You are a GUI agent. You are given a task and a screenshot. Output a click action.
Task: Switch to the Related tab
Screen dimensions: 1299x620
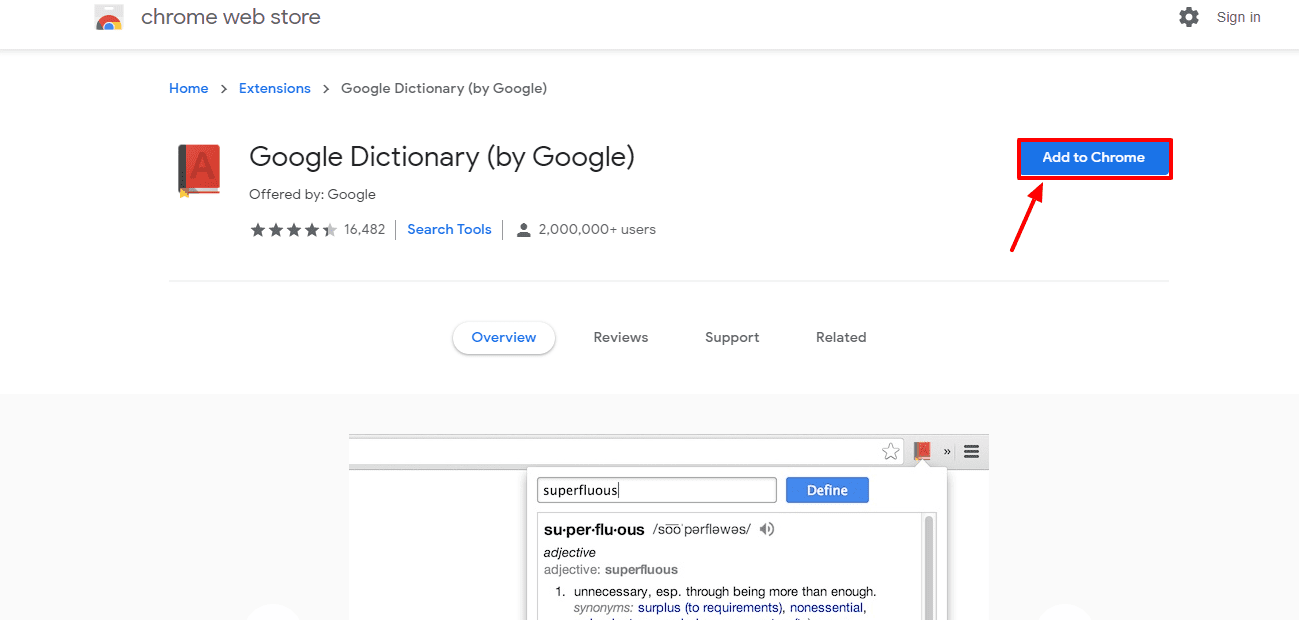(x=841, y=337)
